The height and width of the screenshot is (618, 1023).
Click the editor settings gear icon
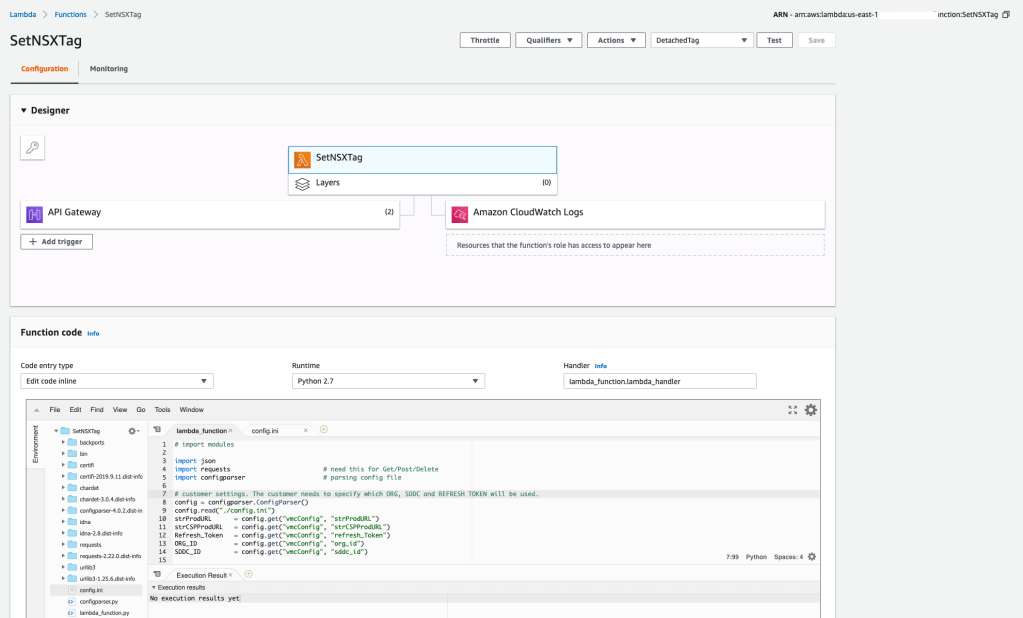pyautogui.click(x=810, y=409)
